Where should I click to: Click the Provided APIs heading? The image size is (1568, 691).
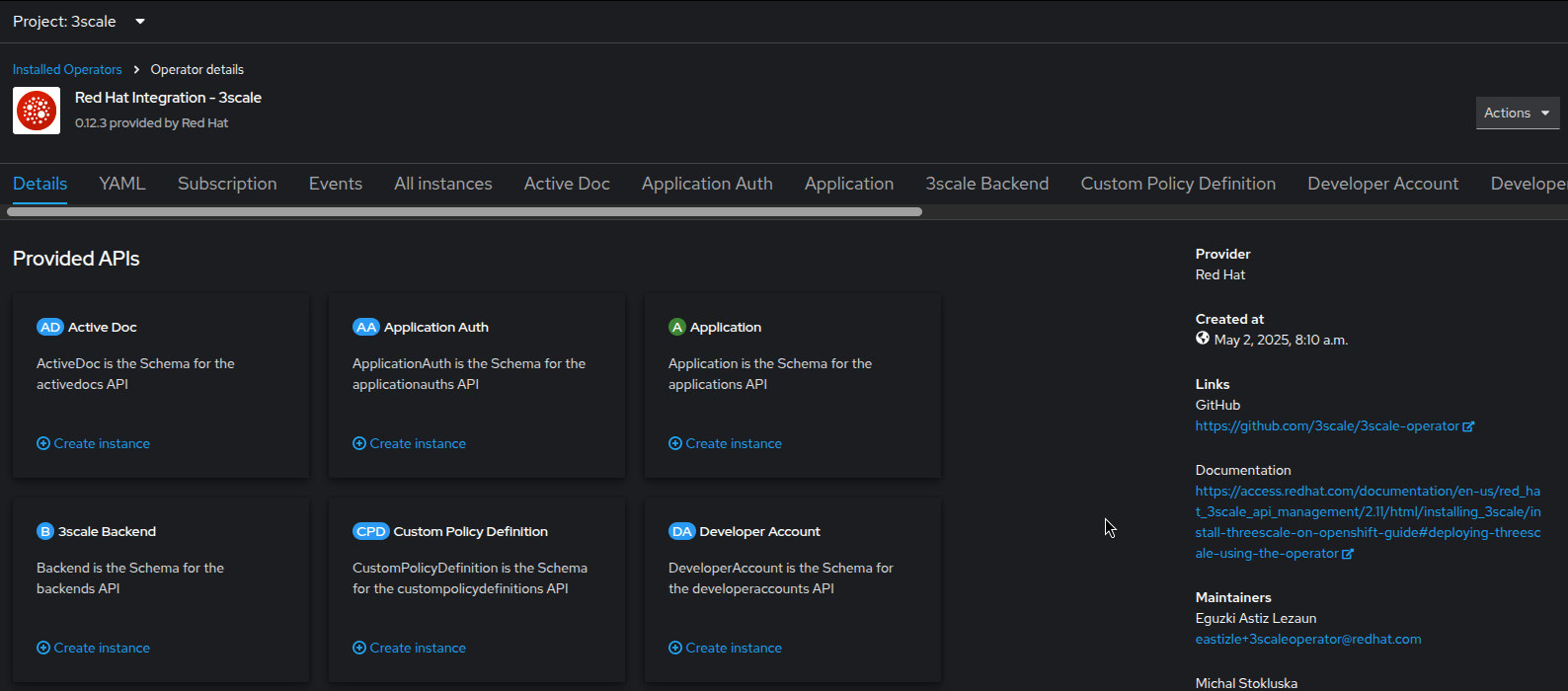click(x=76, y=259)
